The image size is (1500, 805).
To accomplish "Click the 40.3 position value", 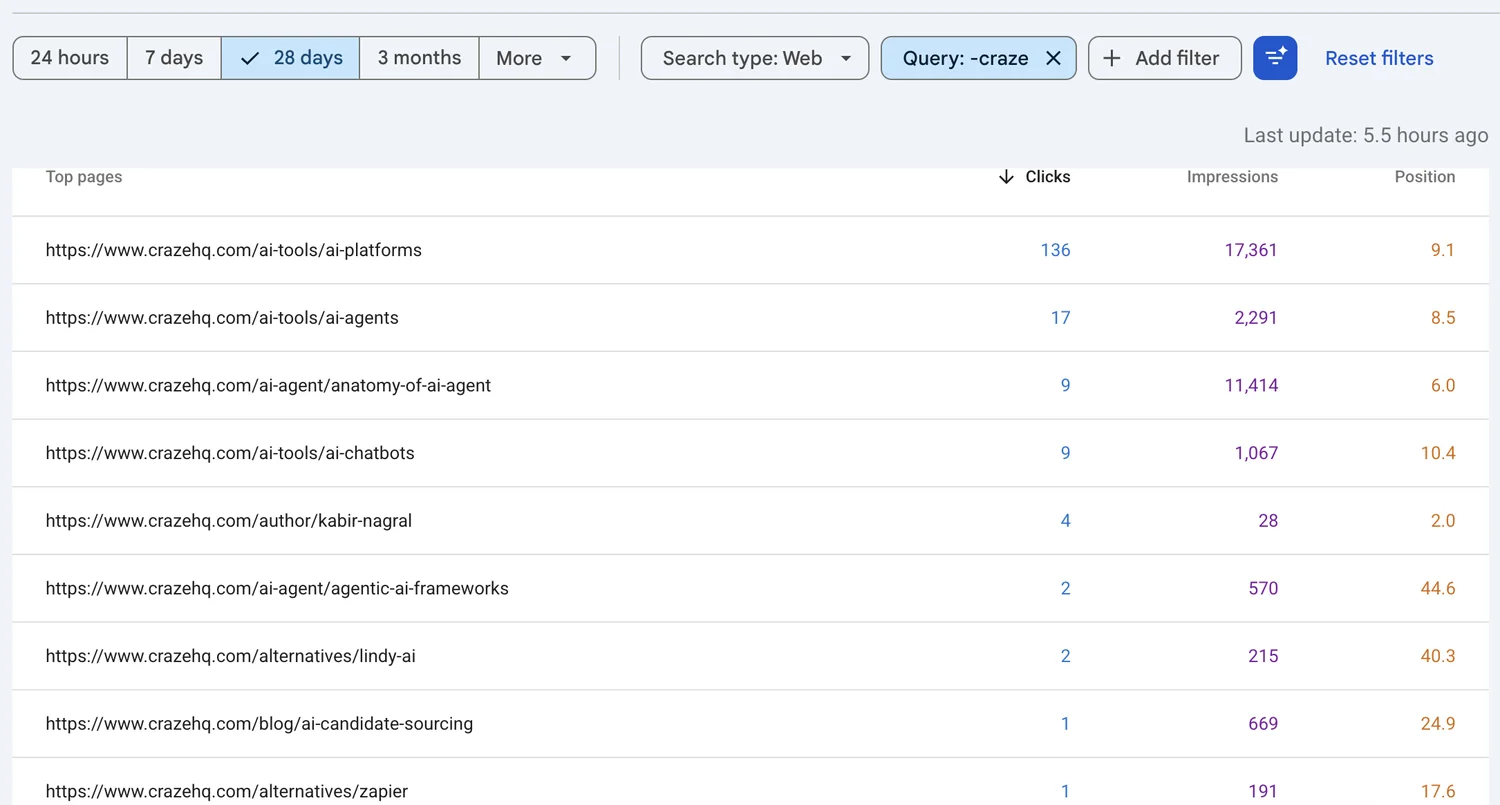I will tap(1438, 657).
